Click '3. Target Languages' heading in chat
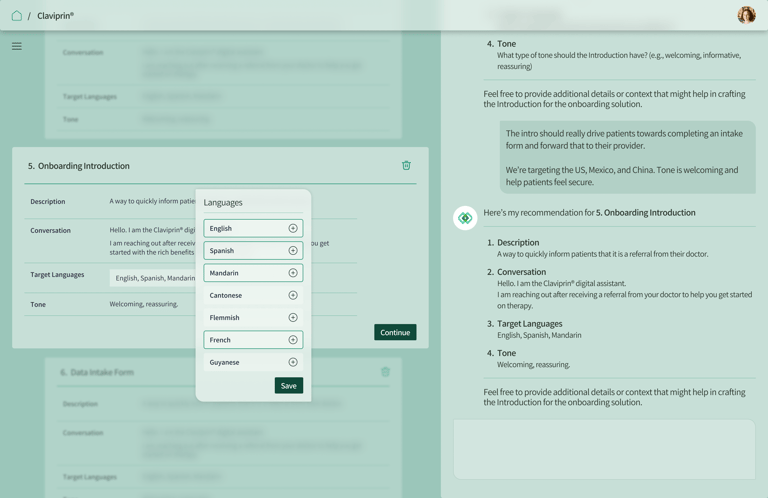 (x=525, y=324)
